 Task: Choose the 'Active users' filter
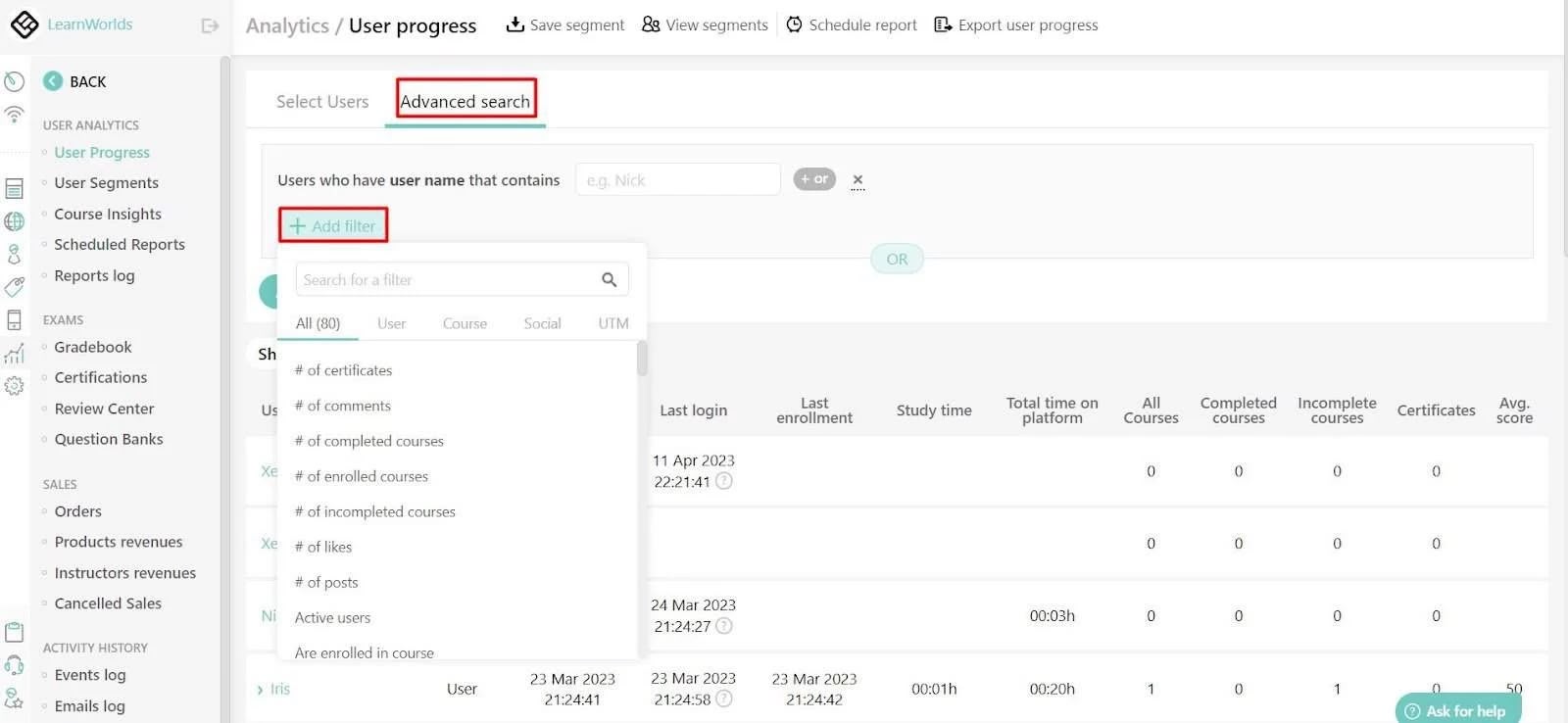[x=332, y=617]
